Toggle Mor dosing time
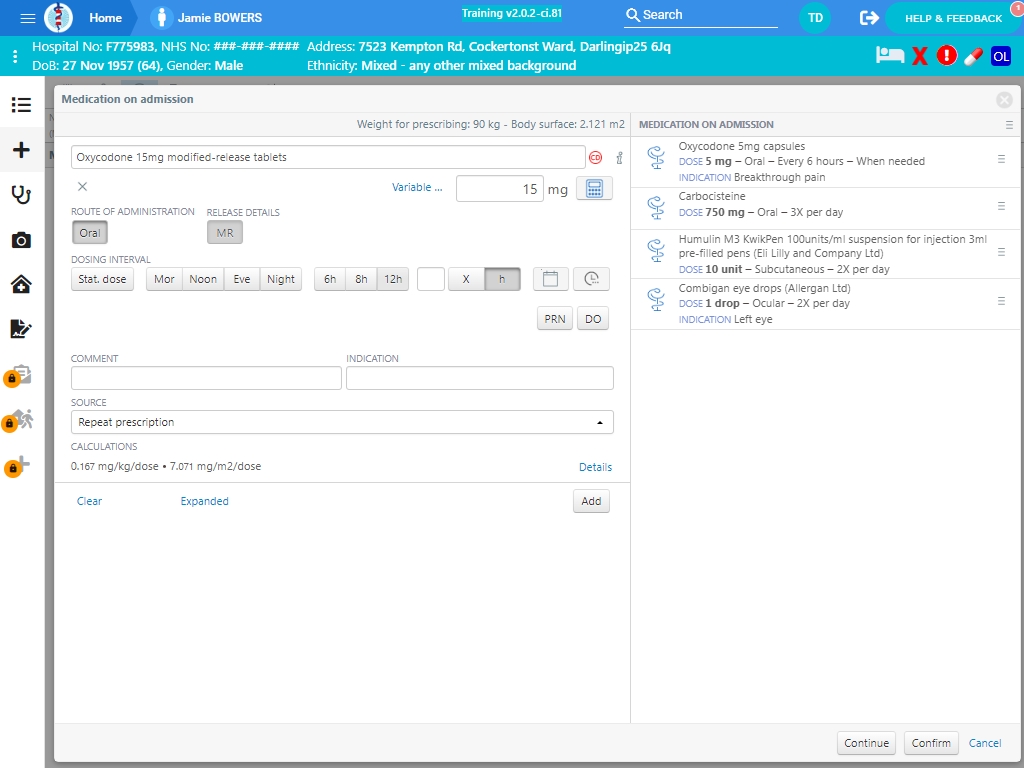The width and height of the screenshot is (1024, 768). (164, 279)
